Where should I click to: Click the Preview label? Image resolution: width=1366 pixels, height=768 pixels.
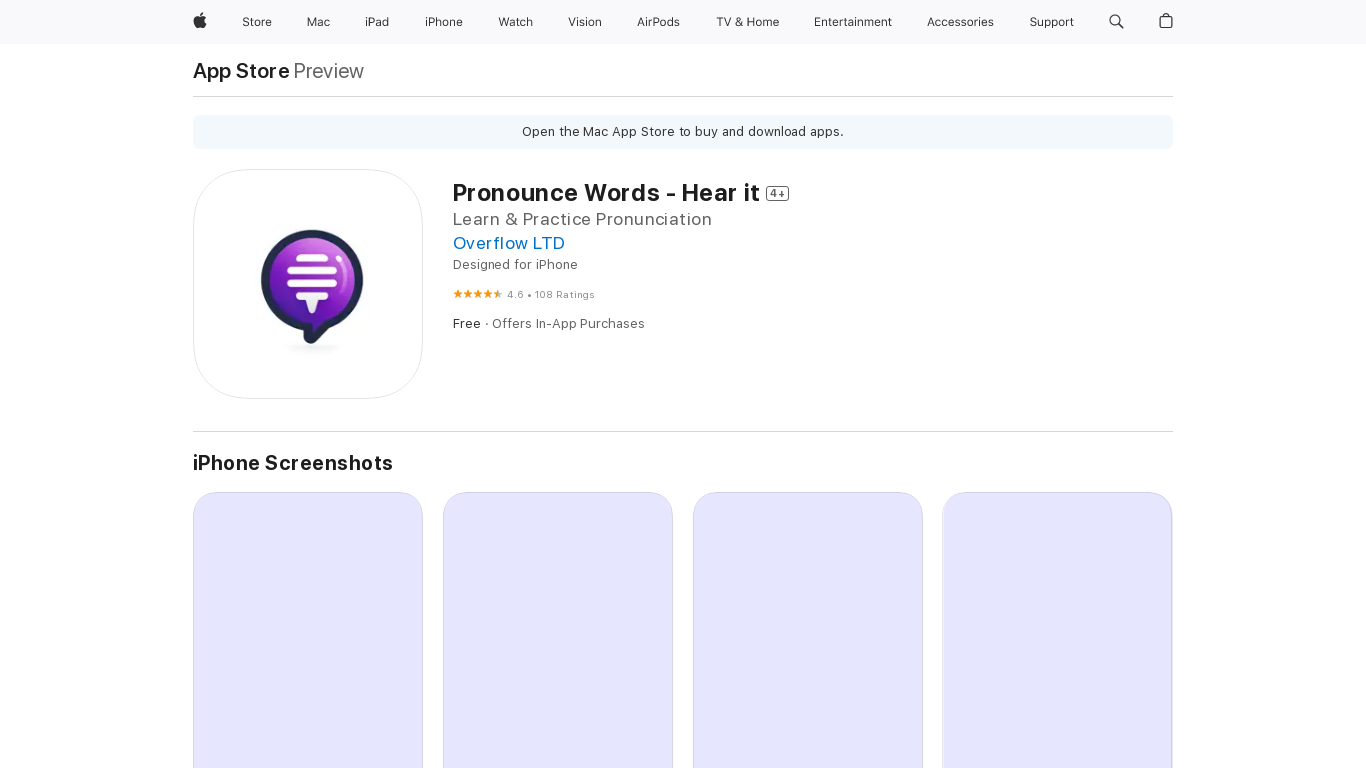click(329, 71)
